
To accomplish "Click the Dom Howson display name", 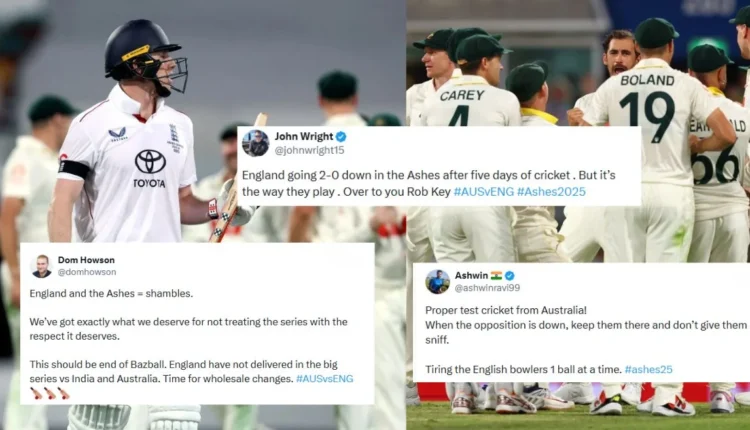I will tap(86, 260).
